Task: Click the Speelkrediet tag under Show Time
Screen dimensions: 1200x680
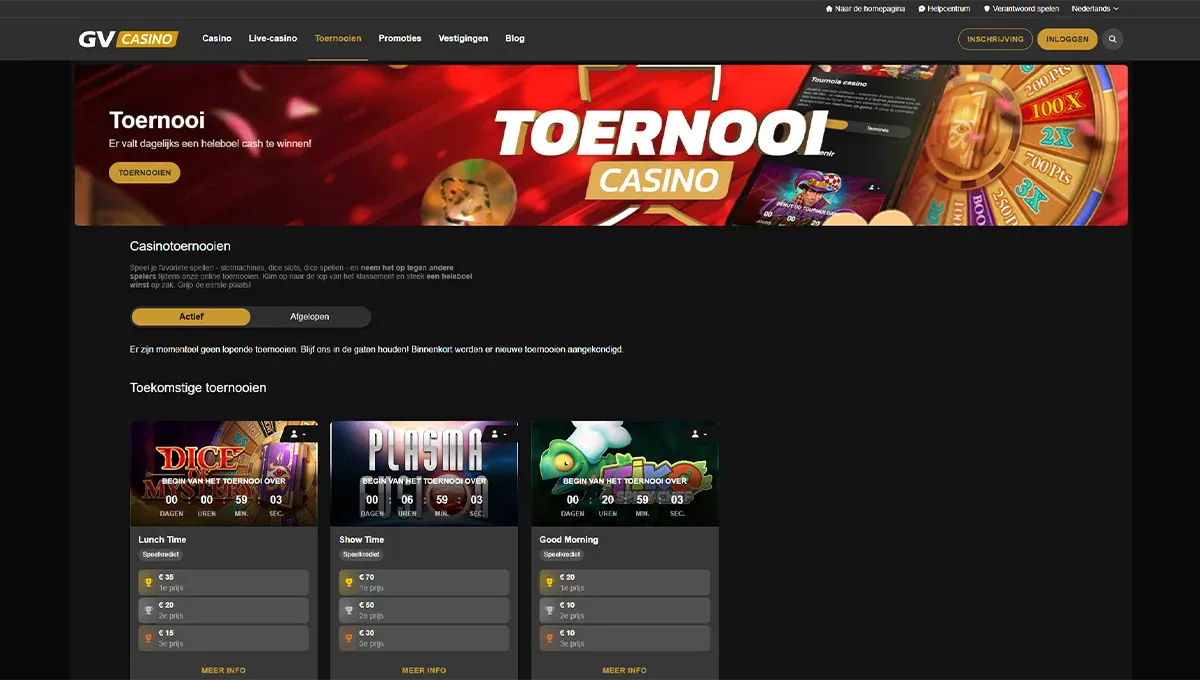Action: 360,554
